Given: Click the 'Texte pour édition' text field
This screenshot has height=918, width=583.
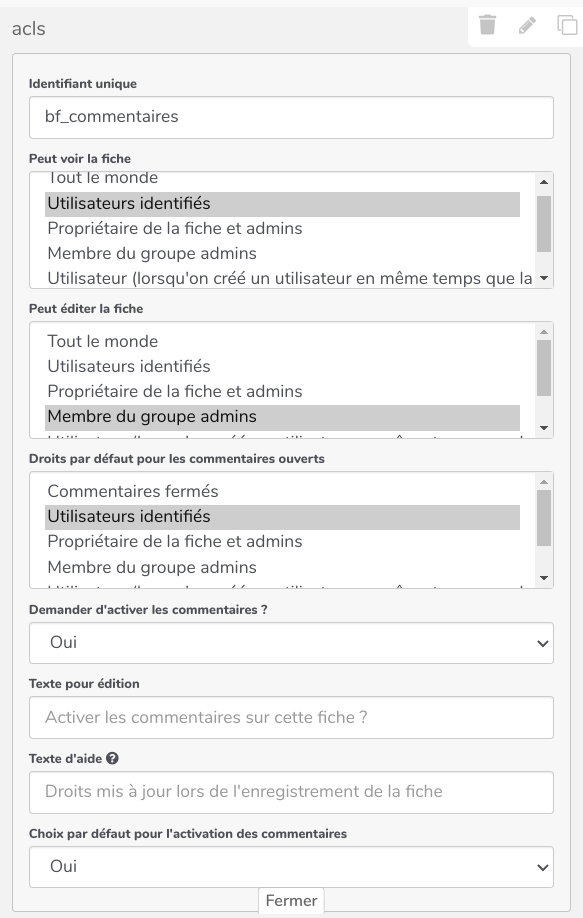Looking at the screenshot, I should click(x=290, y=717).
